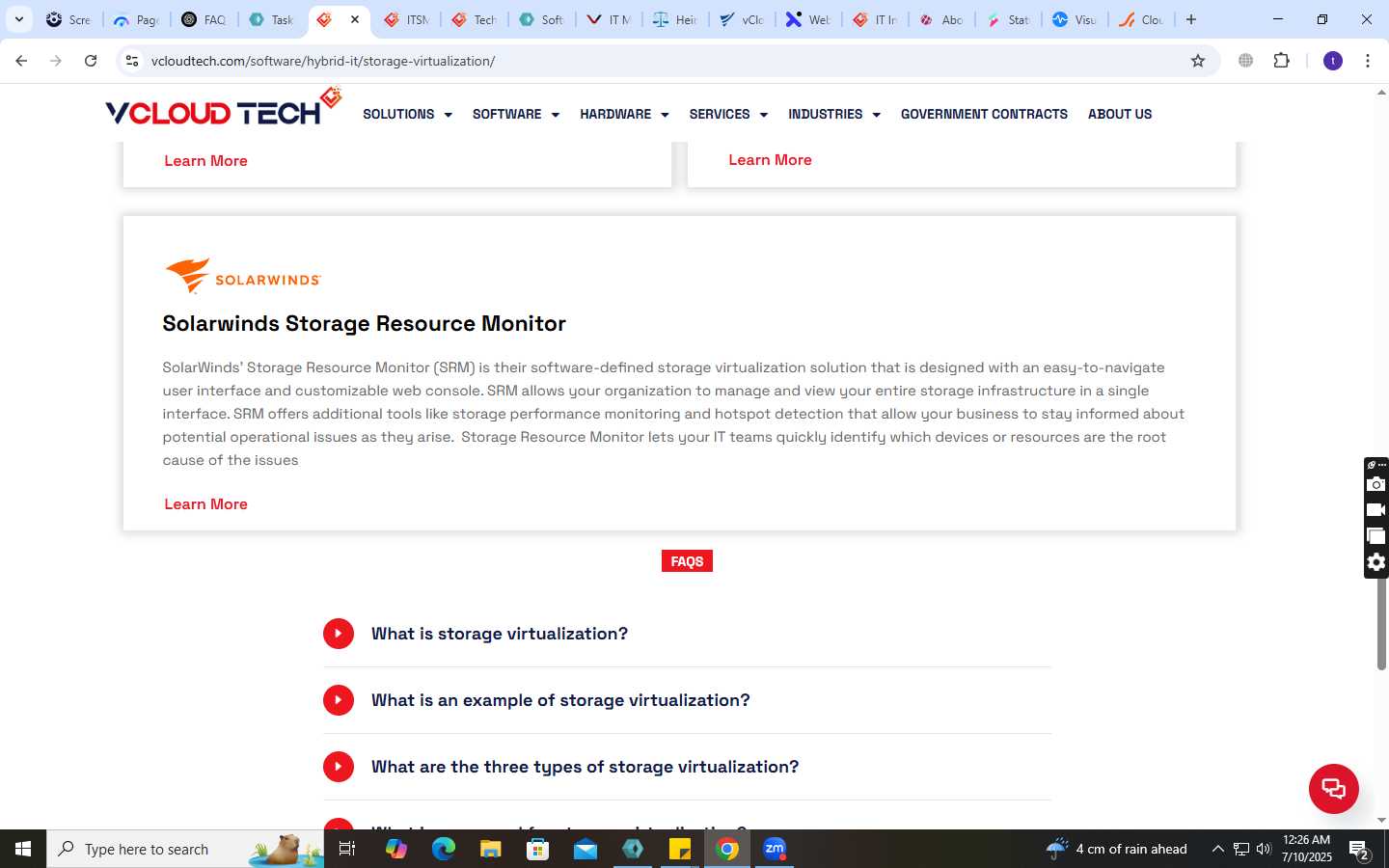Image resolution: width=1389 pixels, height=868 pixels.
Task: Open the Copilot icon on the taskbar
Action: tap(395, 849)
